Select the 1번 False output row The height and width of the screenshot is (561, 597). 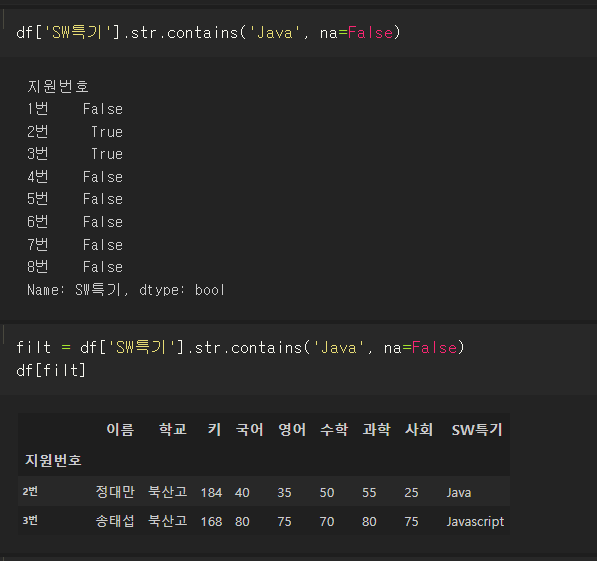pos(75,109)
